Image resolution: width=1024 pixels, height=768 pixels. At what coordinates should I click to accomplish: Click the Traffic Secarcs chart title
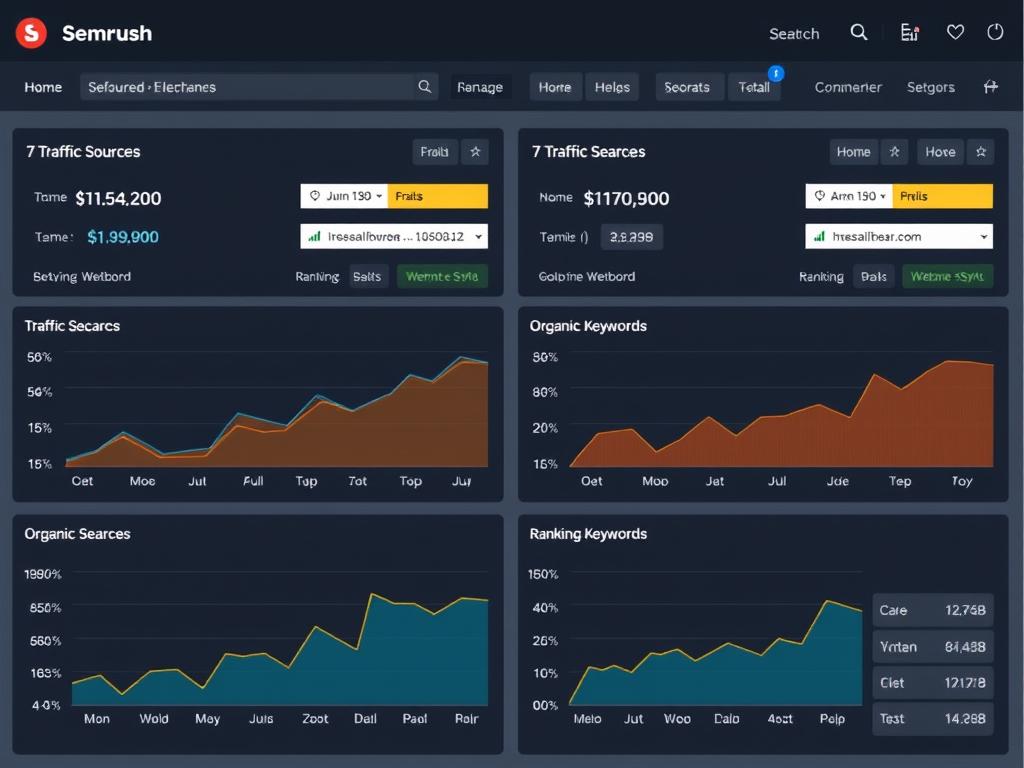72,326
